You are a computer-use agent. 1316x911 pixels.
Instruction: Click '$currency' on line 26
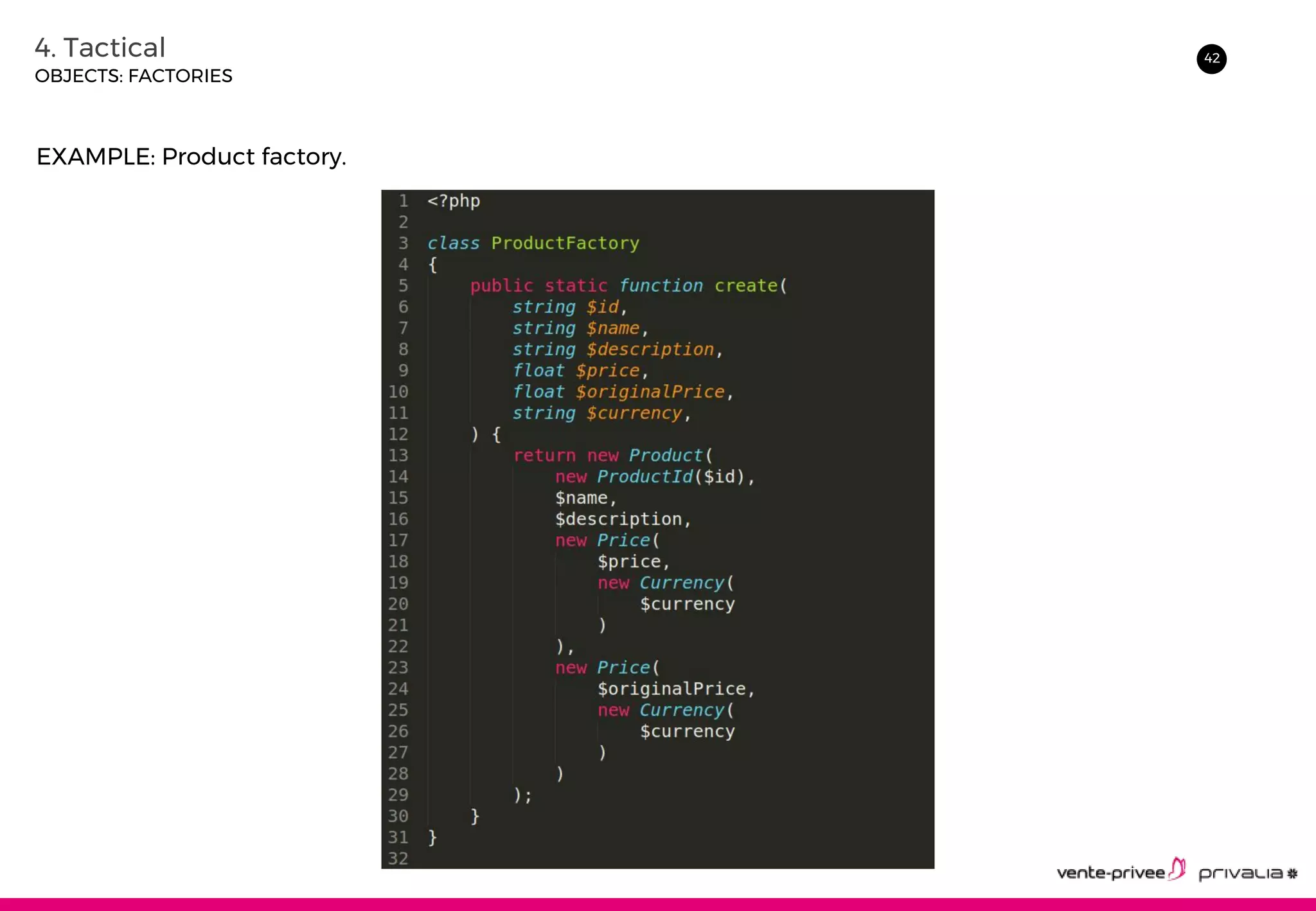pos(688,731)
